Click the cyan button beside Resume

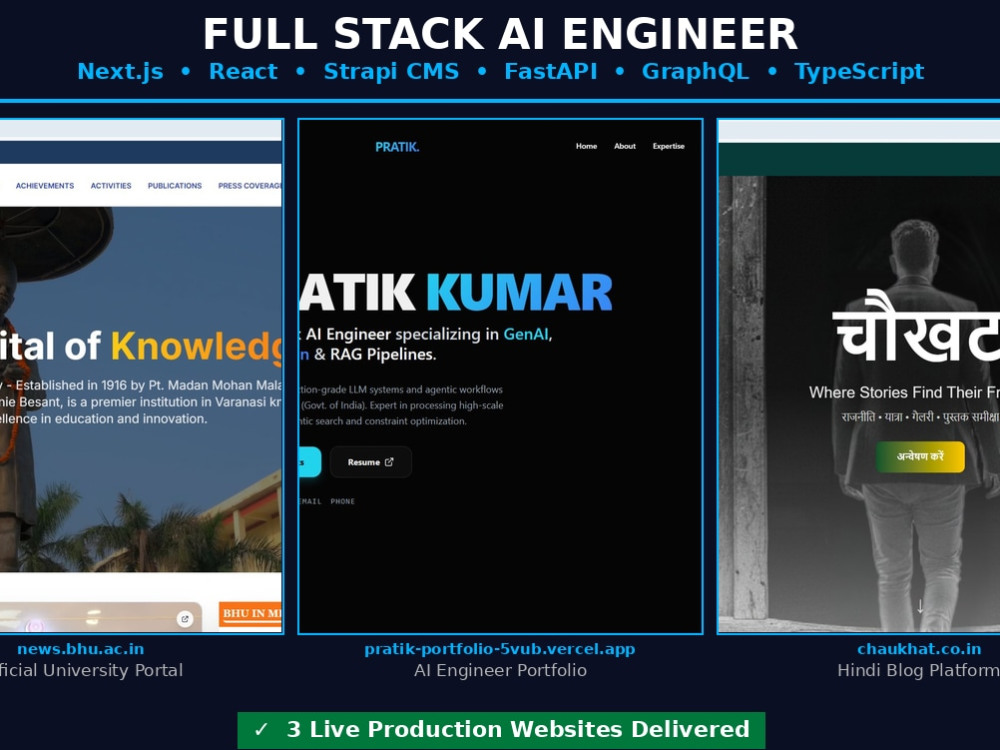pos(310,462)
